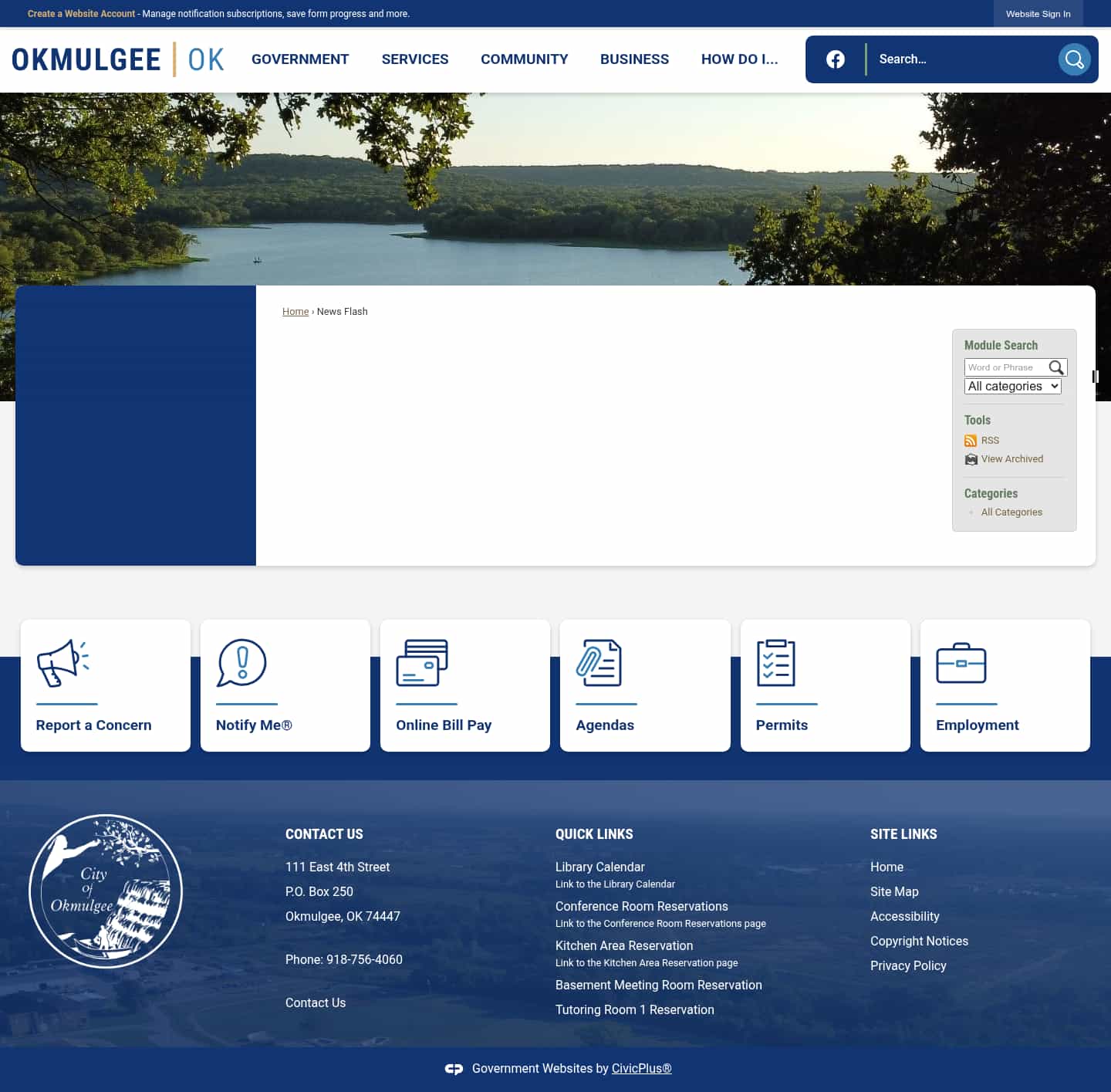Click the Module Search magnifier icon
Image resolution: width=1111 pixels, height=1092 pixels.
point(1056,367)
